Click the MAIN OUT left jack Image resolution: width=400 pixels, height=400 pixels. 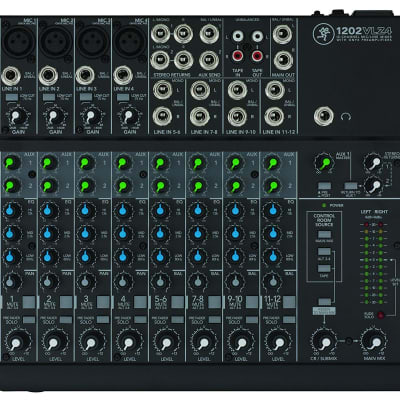pos(283,35)
